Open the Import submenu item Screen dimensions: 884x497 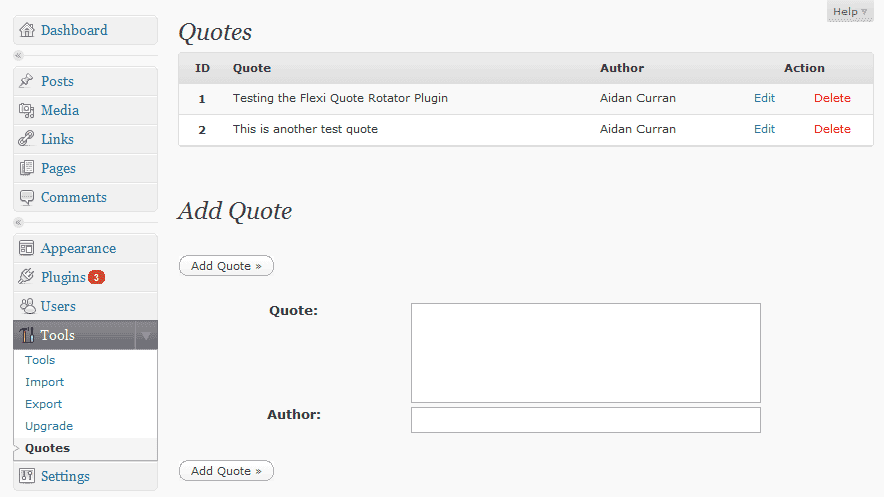point(44,382)
